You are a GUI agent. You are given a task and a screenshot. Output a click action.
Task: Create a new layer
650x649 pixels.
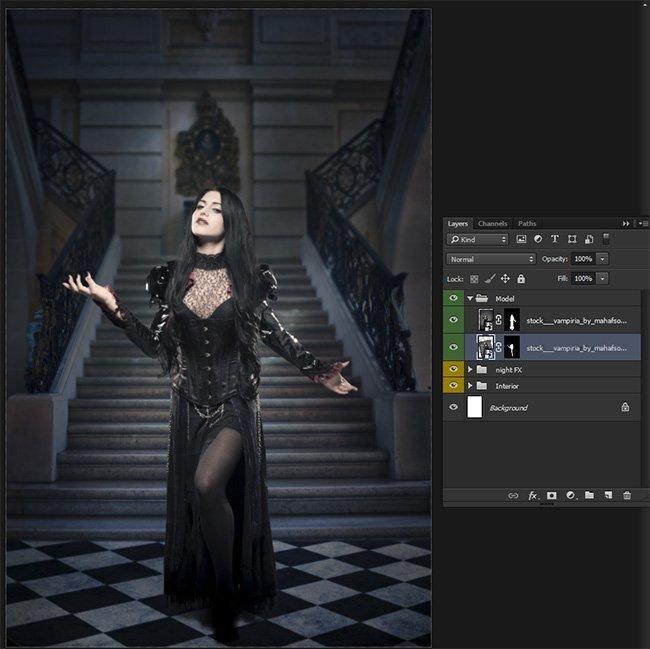coord(608,495)
